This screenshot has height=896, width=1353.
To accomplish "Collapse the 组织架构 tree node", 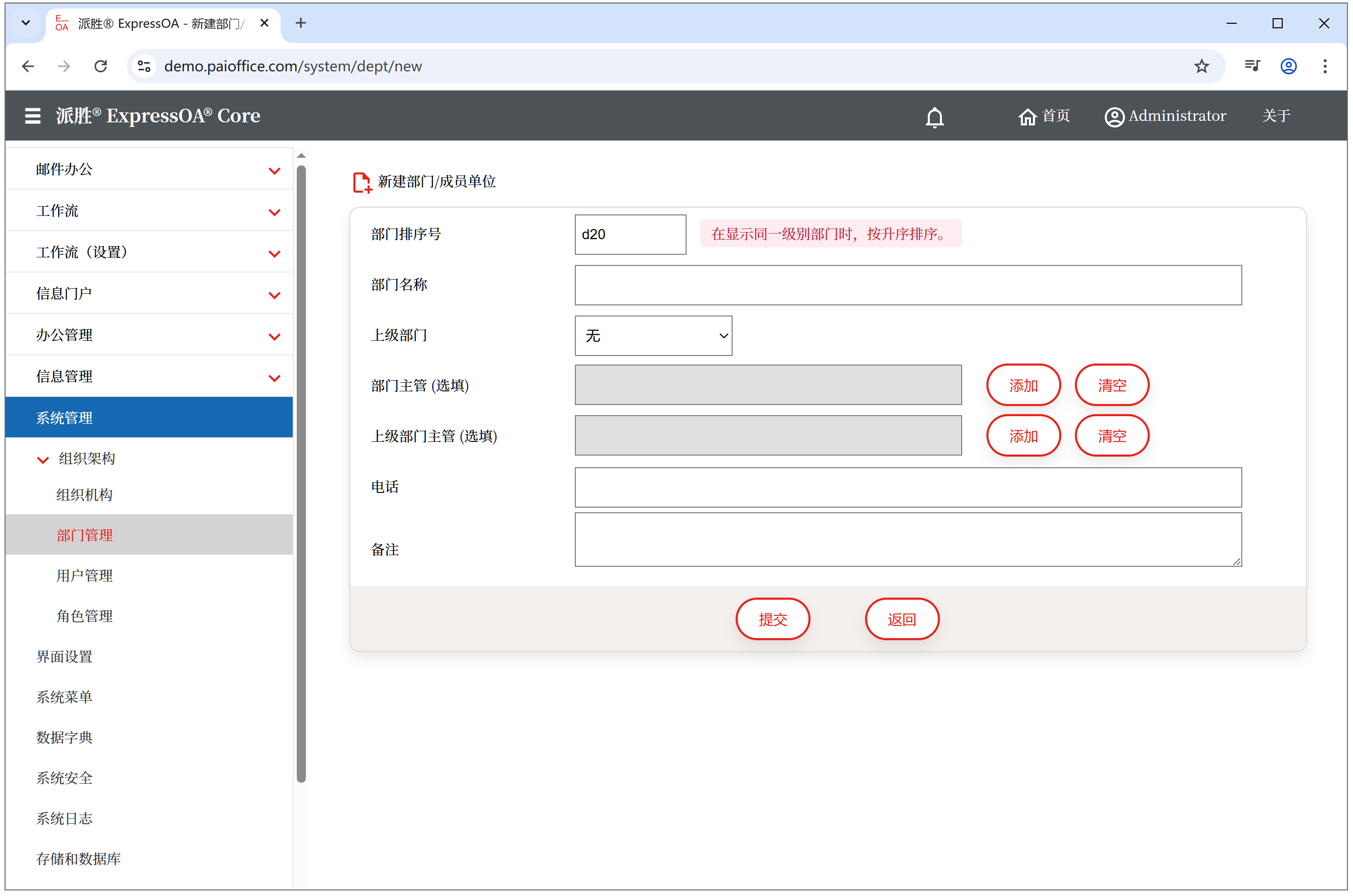I will coord(43,460).
